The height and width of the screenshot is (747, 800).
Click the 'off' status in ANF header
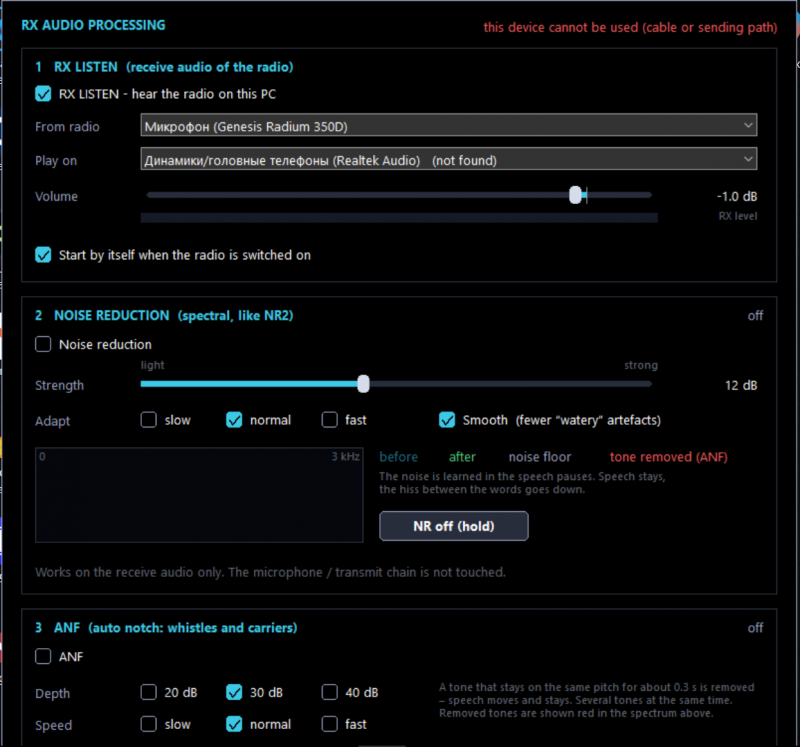(x=755, y=628)
